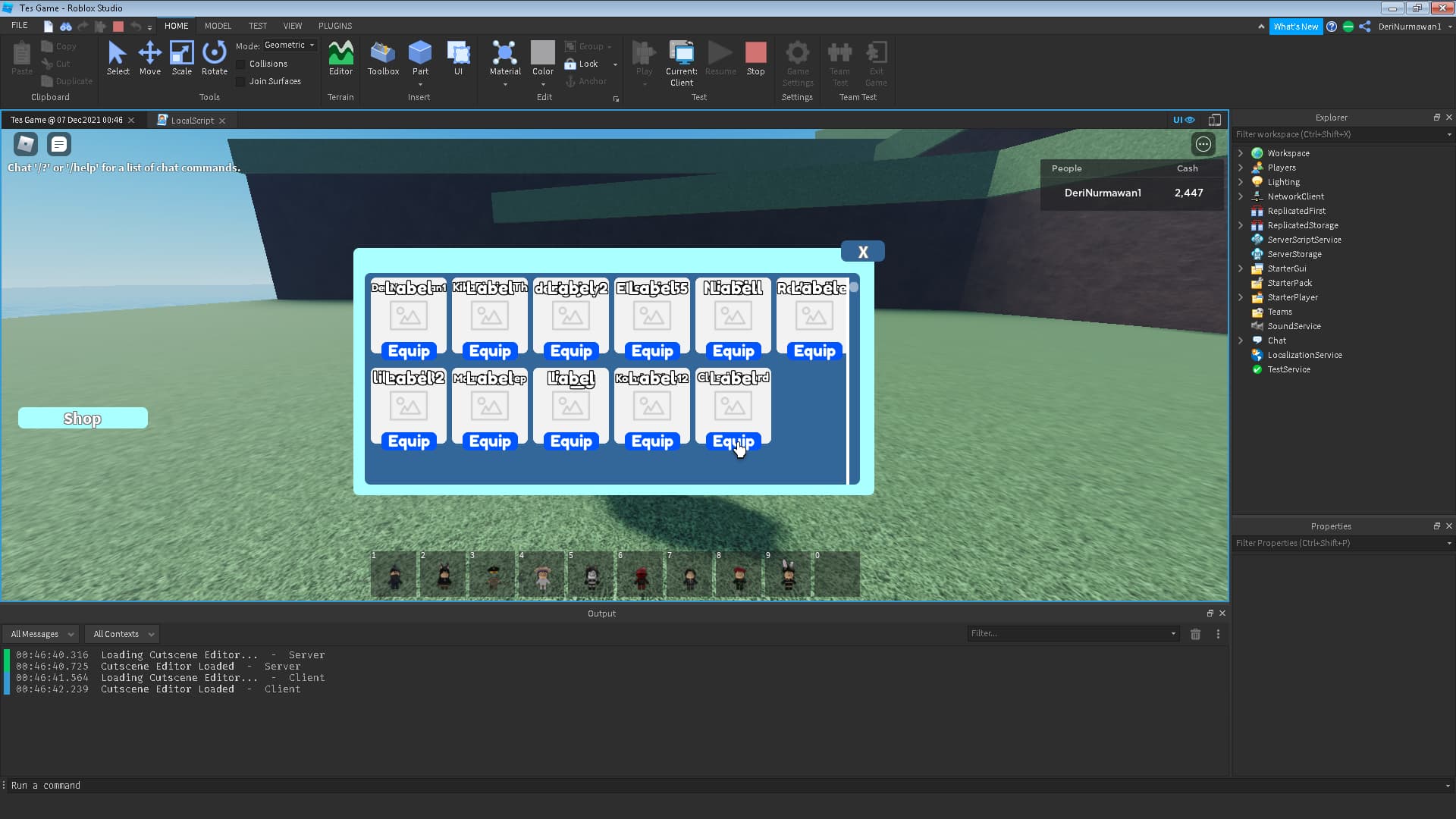Switch to the LocalScript tab

(x=191, y=120)
